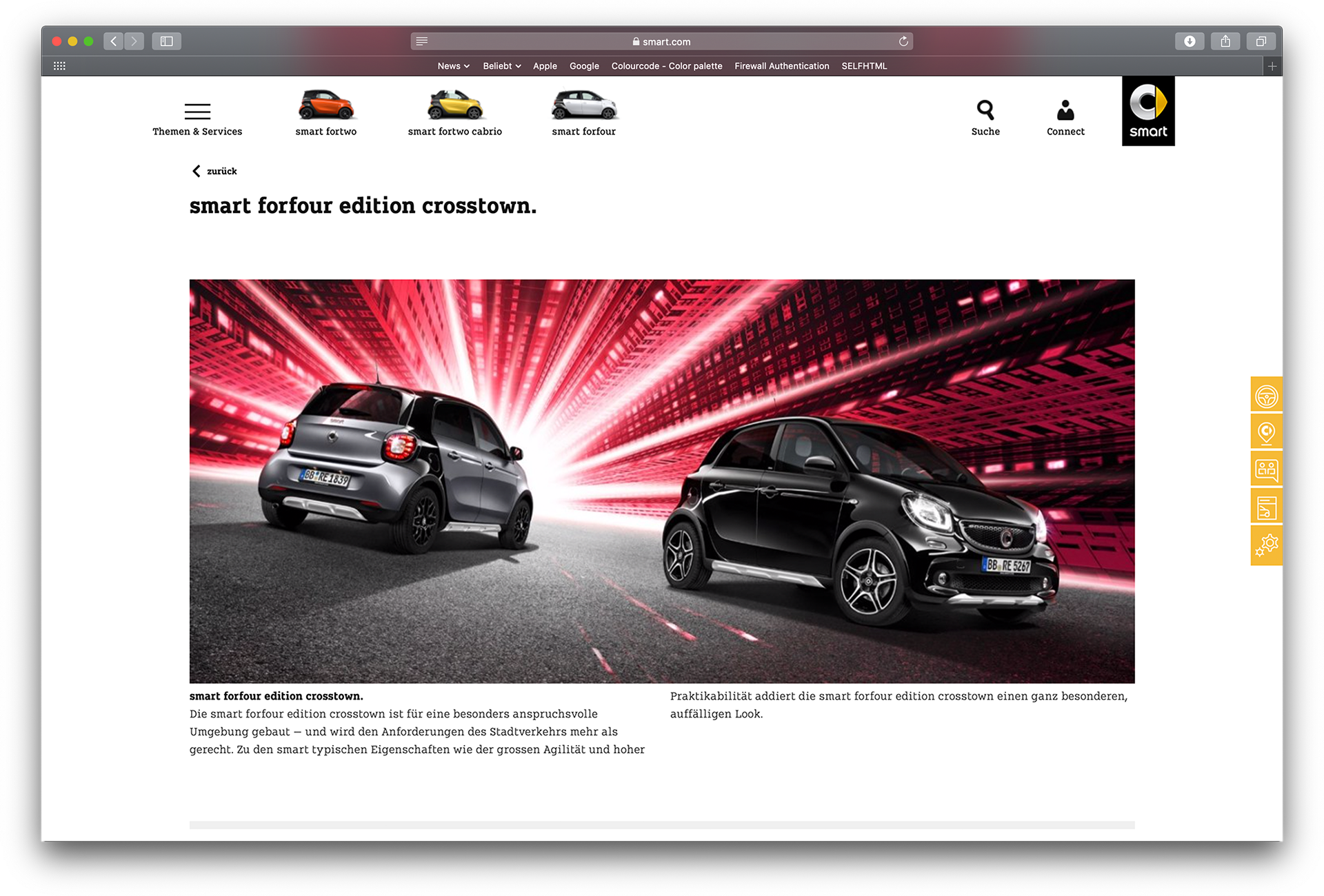Open the SELFHTML bookmark
This screenshot has height=896, width=1324.
[x=863, y=66]
